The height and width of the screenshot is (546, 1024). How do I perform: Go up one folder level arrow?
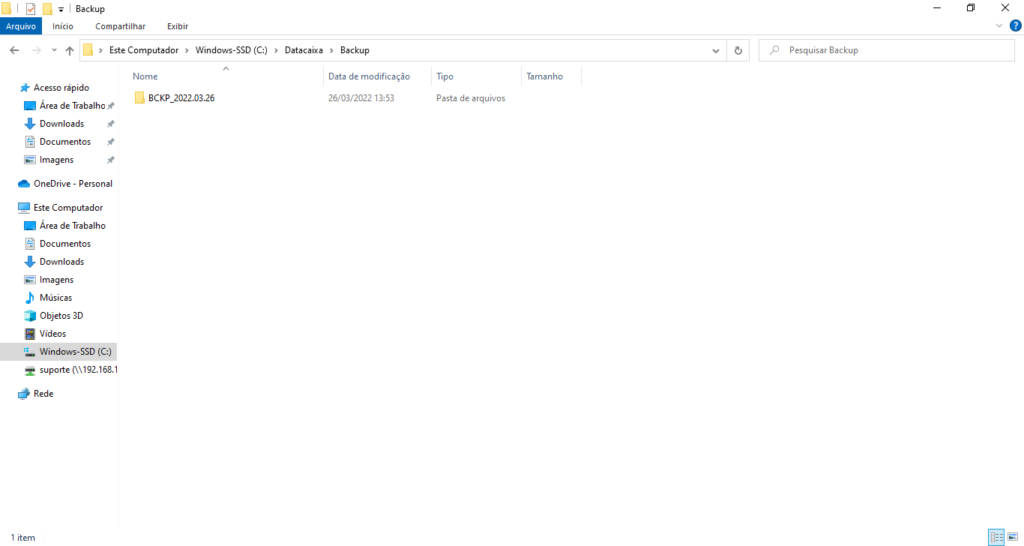click(x=69, y=50)
